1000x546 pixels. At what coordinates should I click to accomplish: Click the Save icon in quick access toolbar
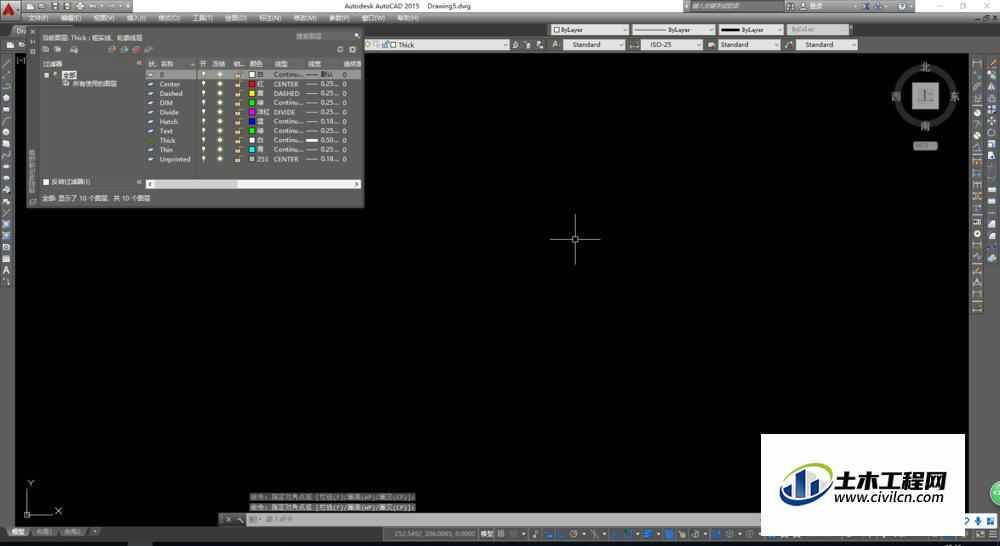pyautogui.click(x=55, y=6)
